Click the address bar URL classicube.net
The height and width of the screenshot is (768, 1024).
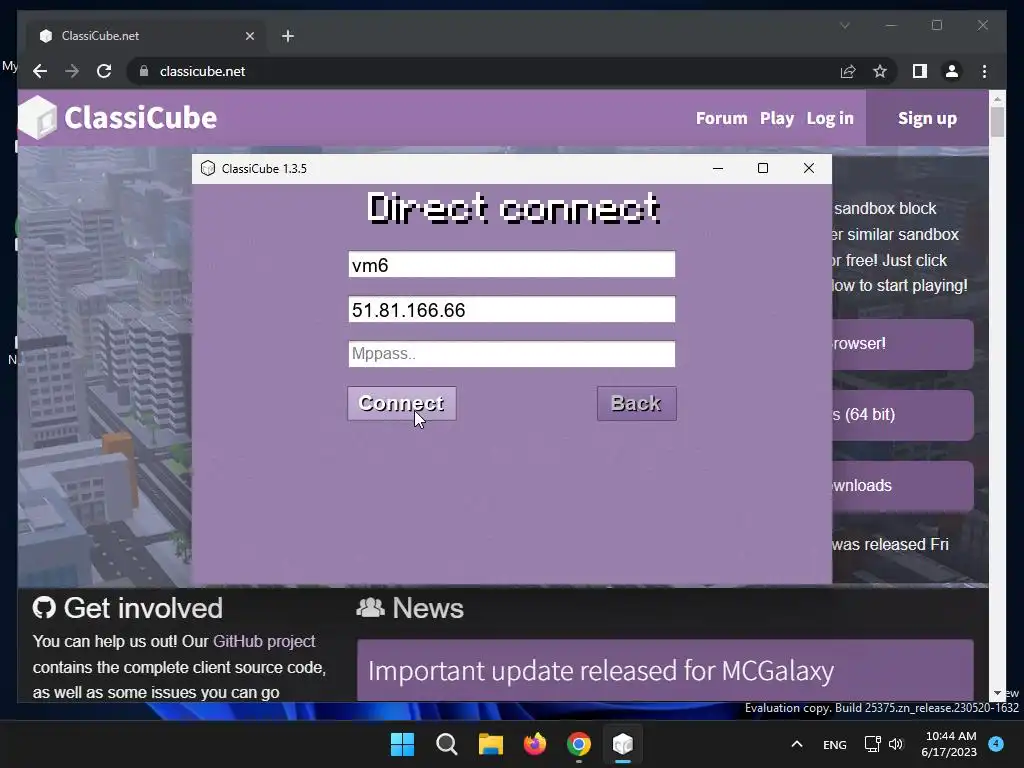pyautogui.click(x=202, y=71)
